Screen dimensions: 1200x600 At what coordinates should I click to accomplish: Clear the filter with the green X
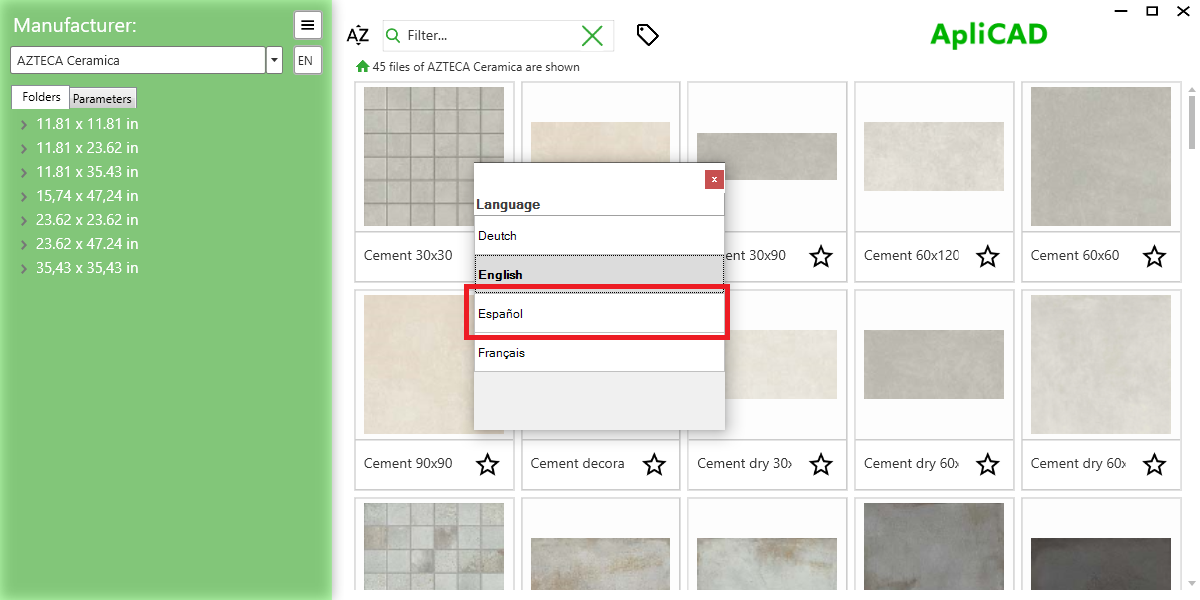[592, 35]
